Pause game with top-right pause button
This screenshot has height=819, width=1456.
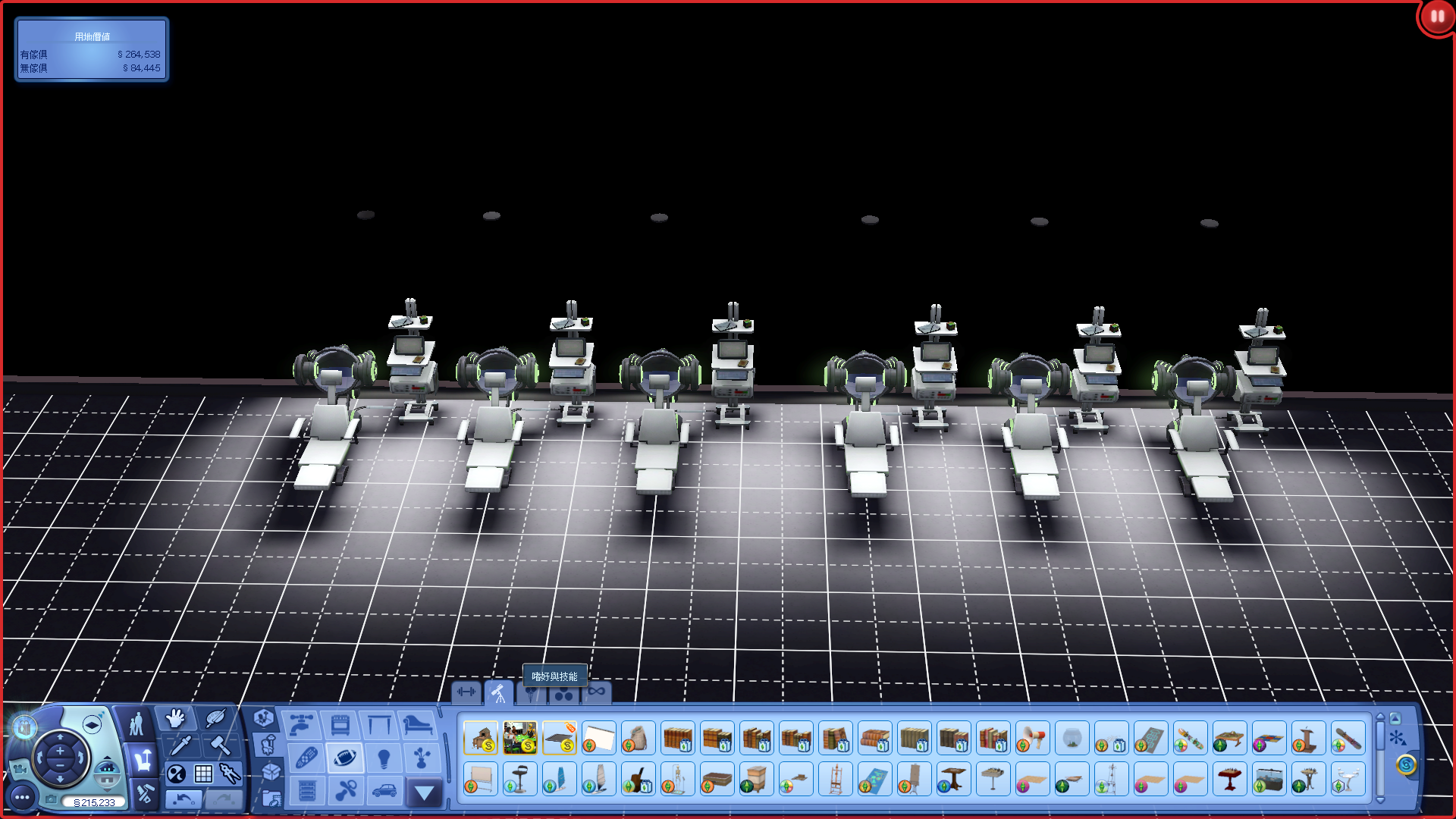1437,16
